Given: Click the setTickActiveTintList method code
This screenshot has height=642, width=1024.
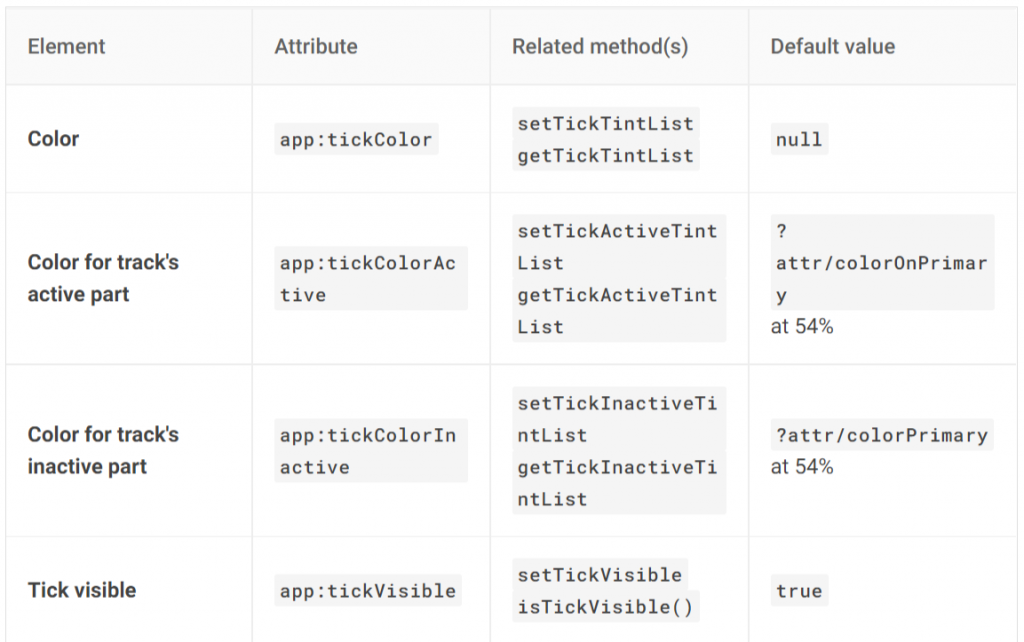Looking at the screenshot, I should [617, 247].
